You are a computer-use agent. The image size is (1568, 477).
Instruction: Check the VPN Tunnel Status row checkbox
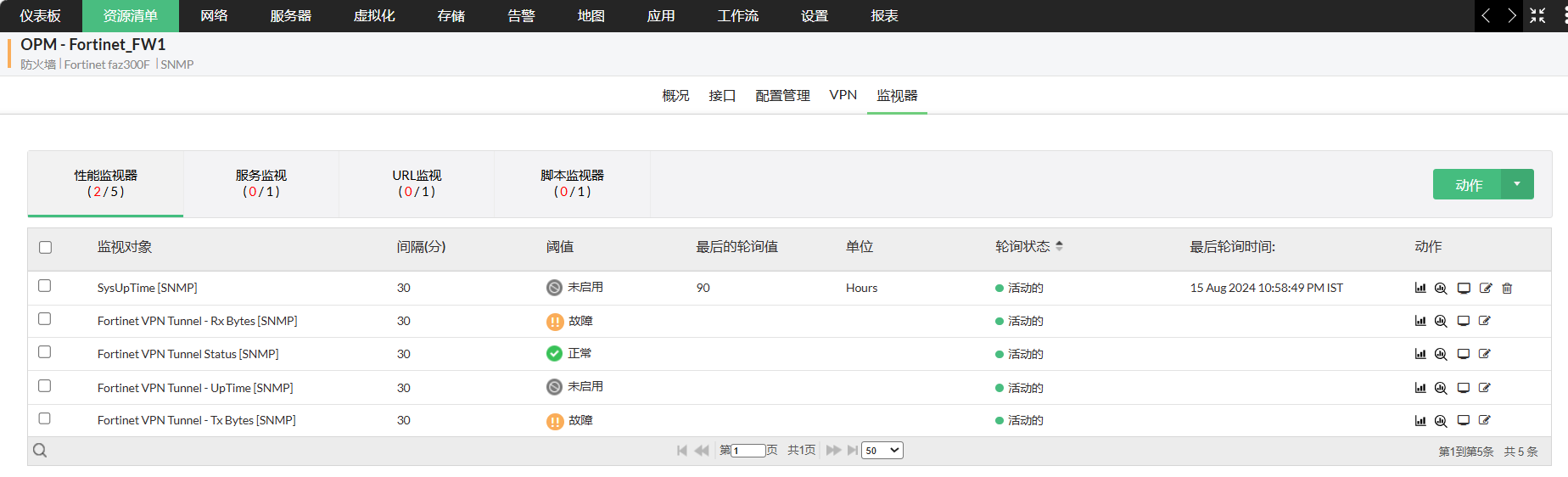click(x=45, y=352)
